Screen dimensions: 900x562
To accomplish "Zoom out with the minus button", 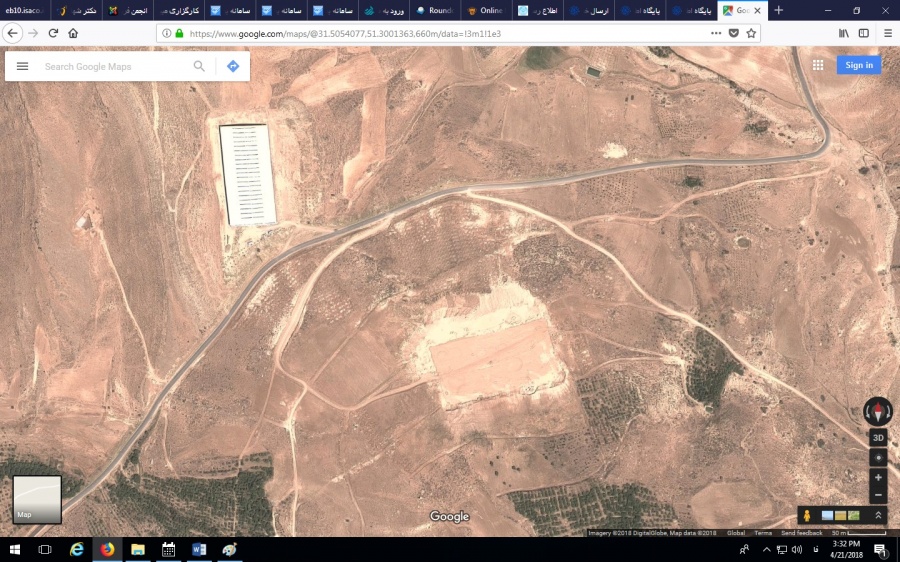I will tap(878, 495).
